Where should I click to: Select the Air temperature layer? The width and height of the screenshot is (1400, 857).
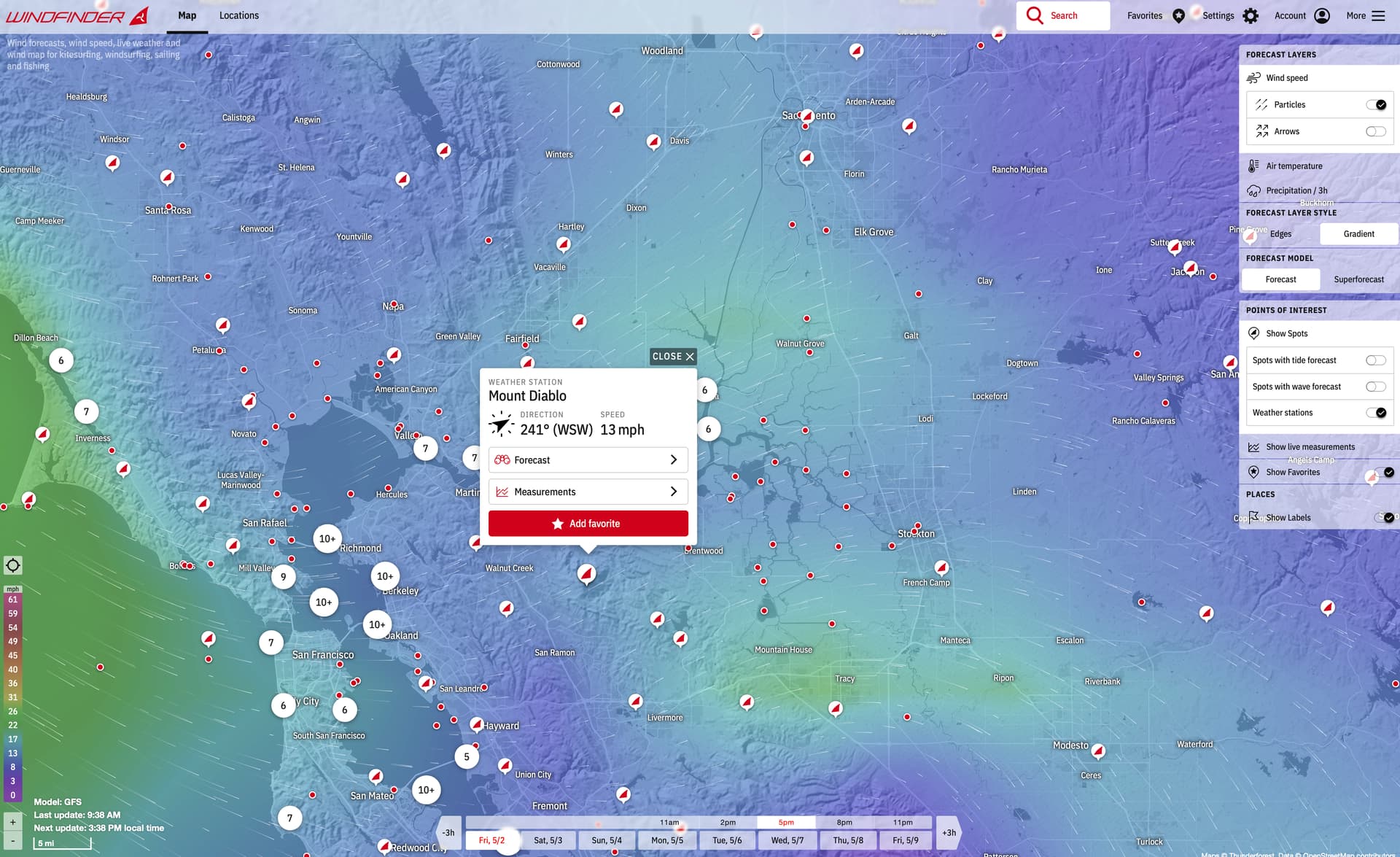1294,166
